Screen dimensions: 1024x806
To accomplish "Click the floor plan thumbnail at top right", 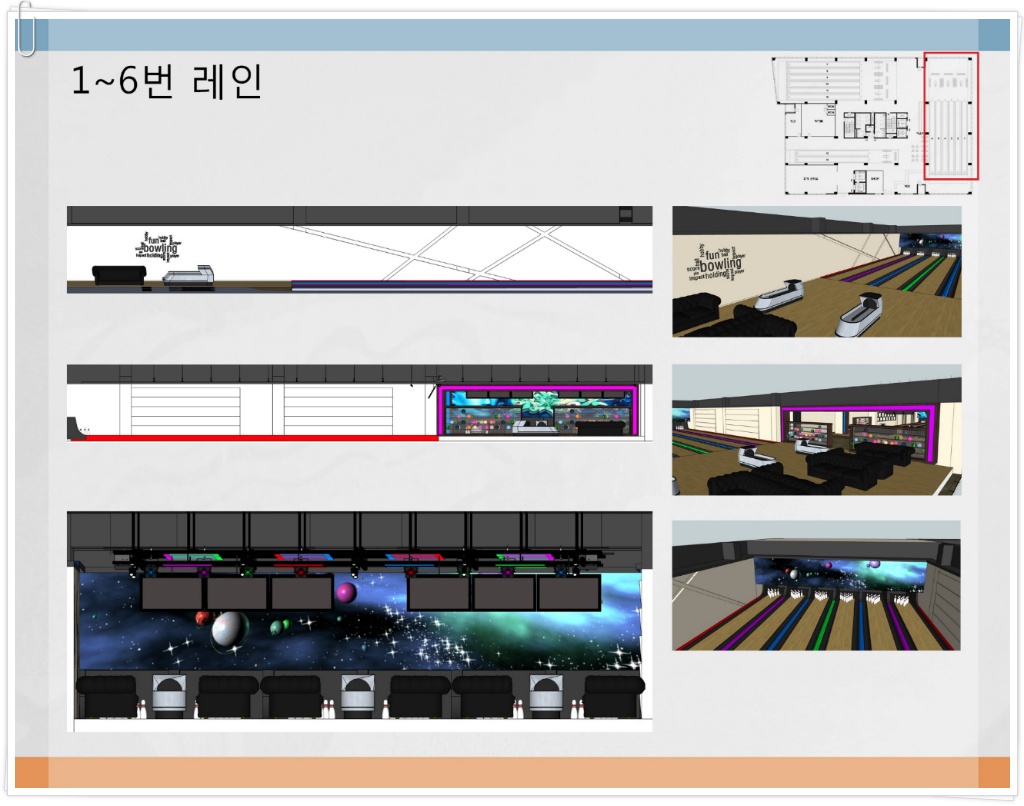I will pos(875,123).
